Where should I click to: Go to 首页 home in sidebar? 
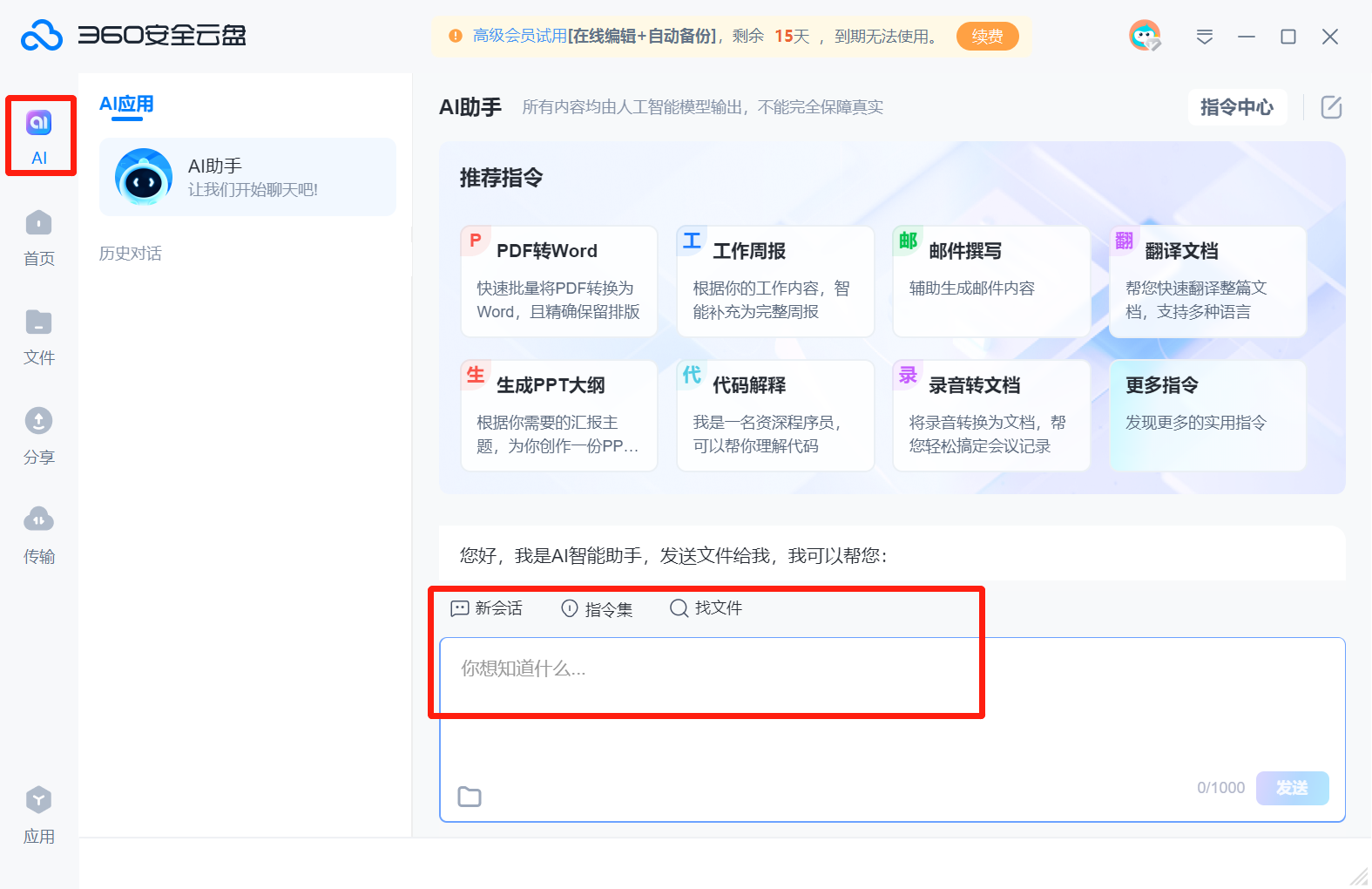(x=39, y=238)
